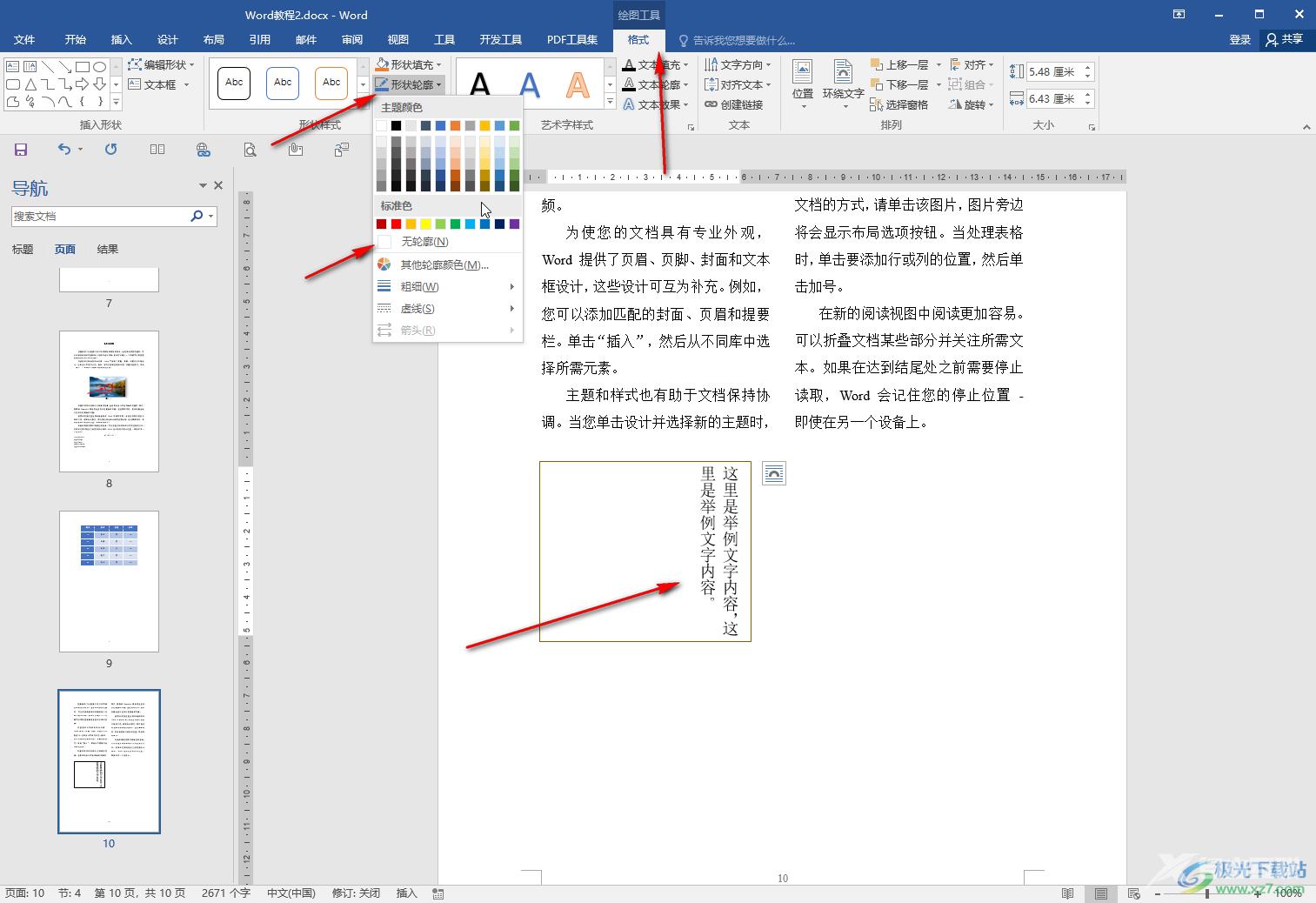Switch to web layout view icon
This screenshot has width=1316, height=903.
(1133, 893)
